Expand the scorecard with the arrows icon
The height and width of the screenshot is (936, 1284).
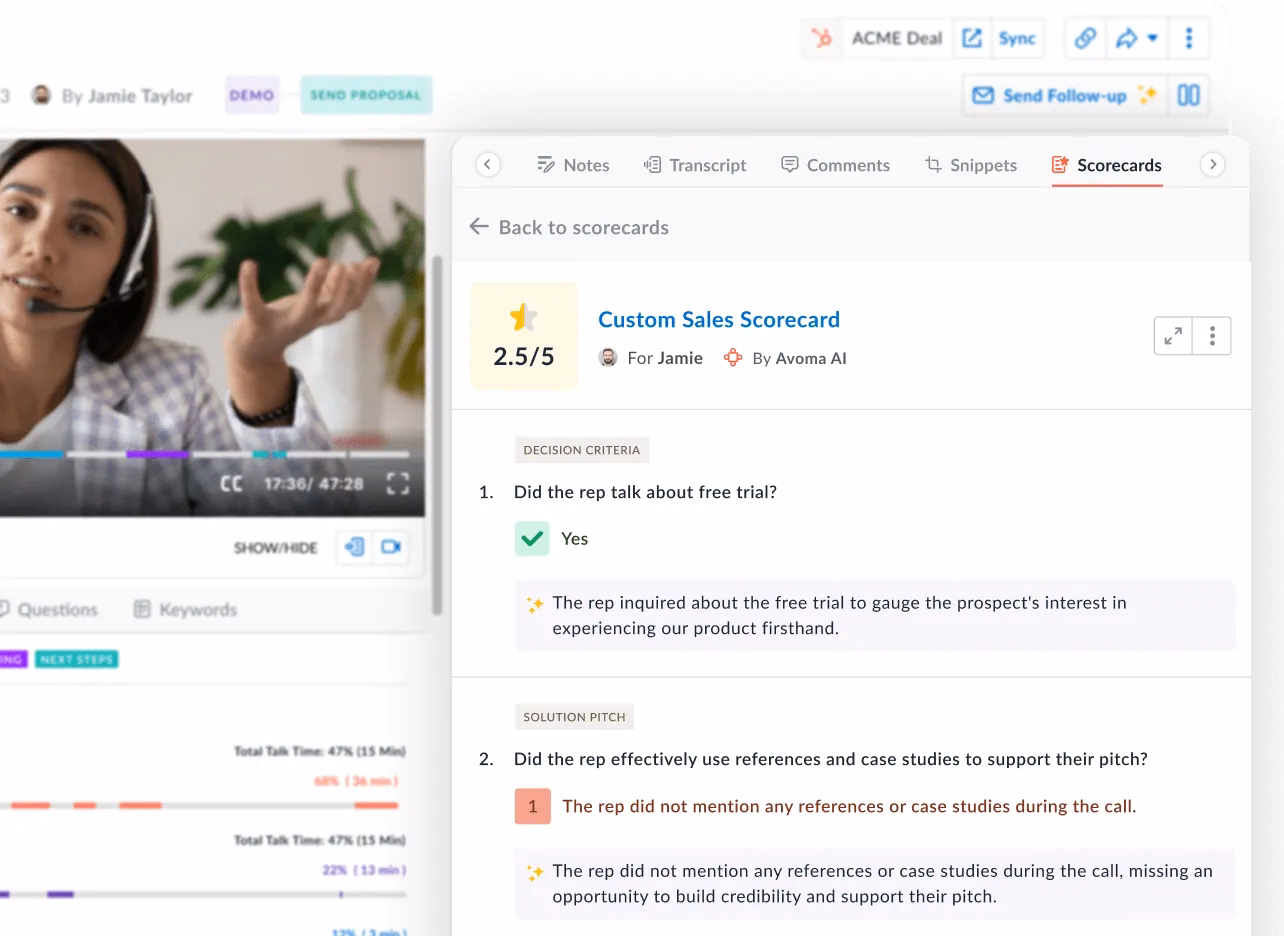point(1173,336)
